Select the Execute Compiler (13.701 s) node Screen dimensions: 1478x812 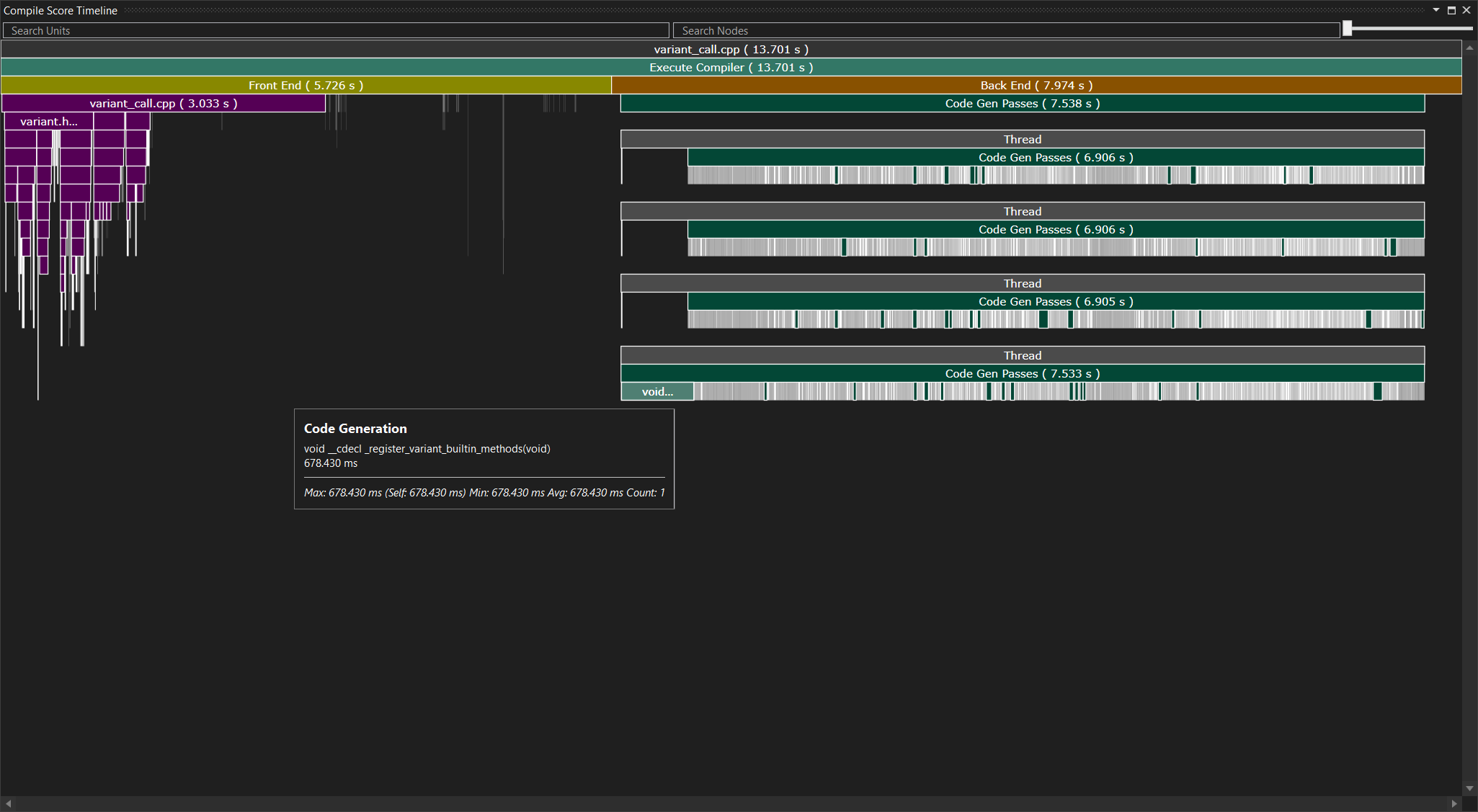tap(731, 67)
